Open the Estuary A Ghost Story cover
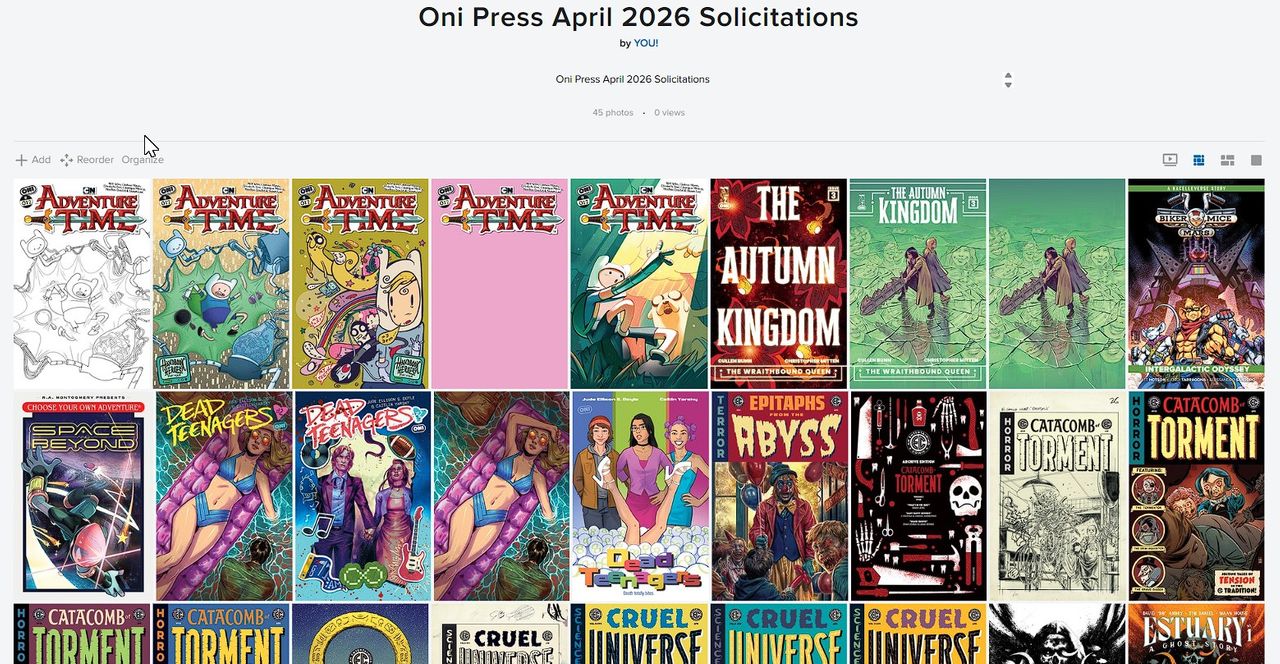 pyautogui.click(x=1196, y=633)
